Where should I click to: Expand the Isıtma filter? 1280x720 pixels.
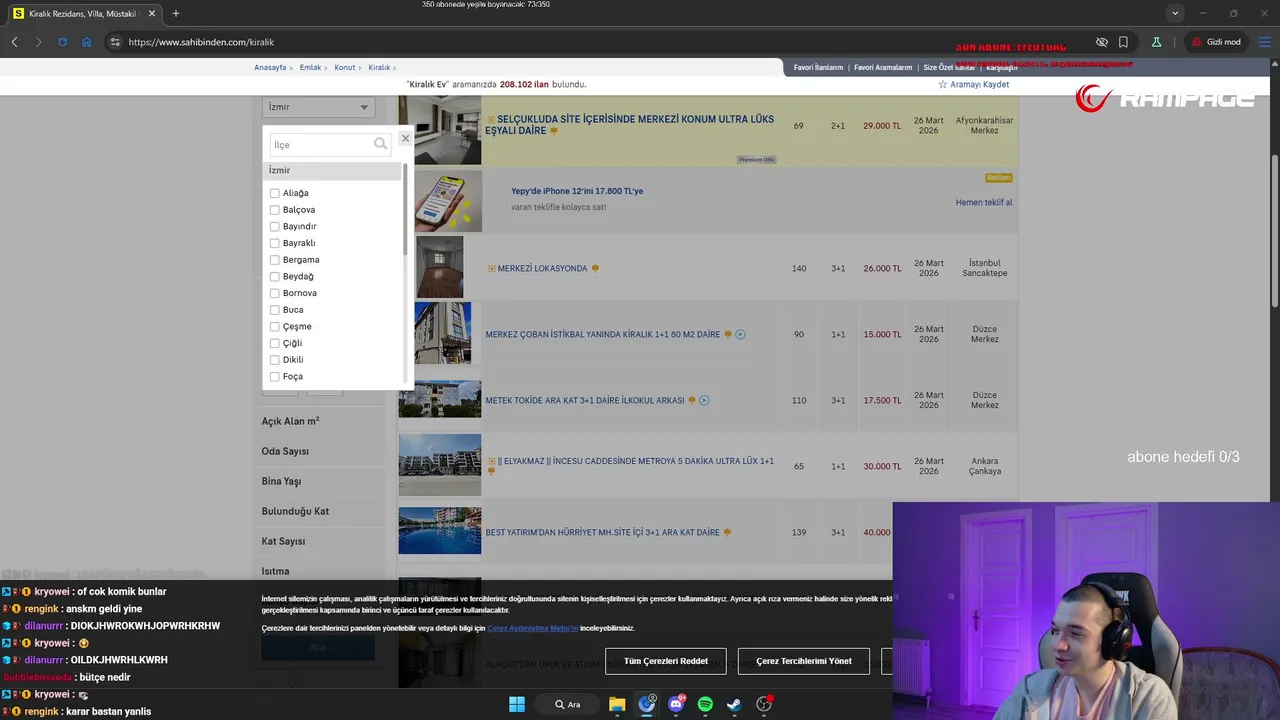[x=275, y=571]
